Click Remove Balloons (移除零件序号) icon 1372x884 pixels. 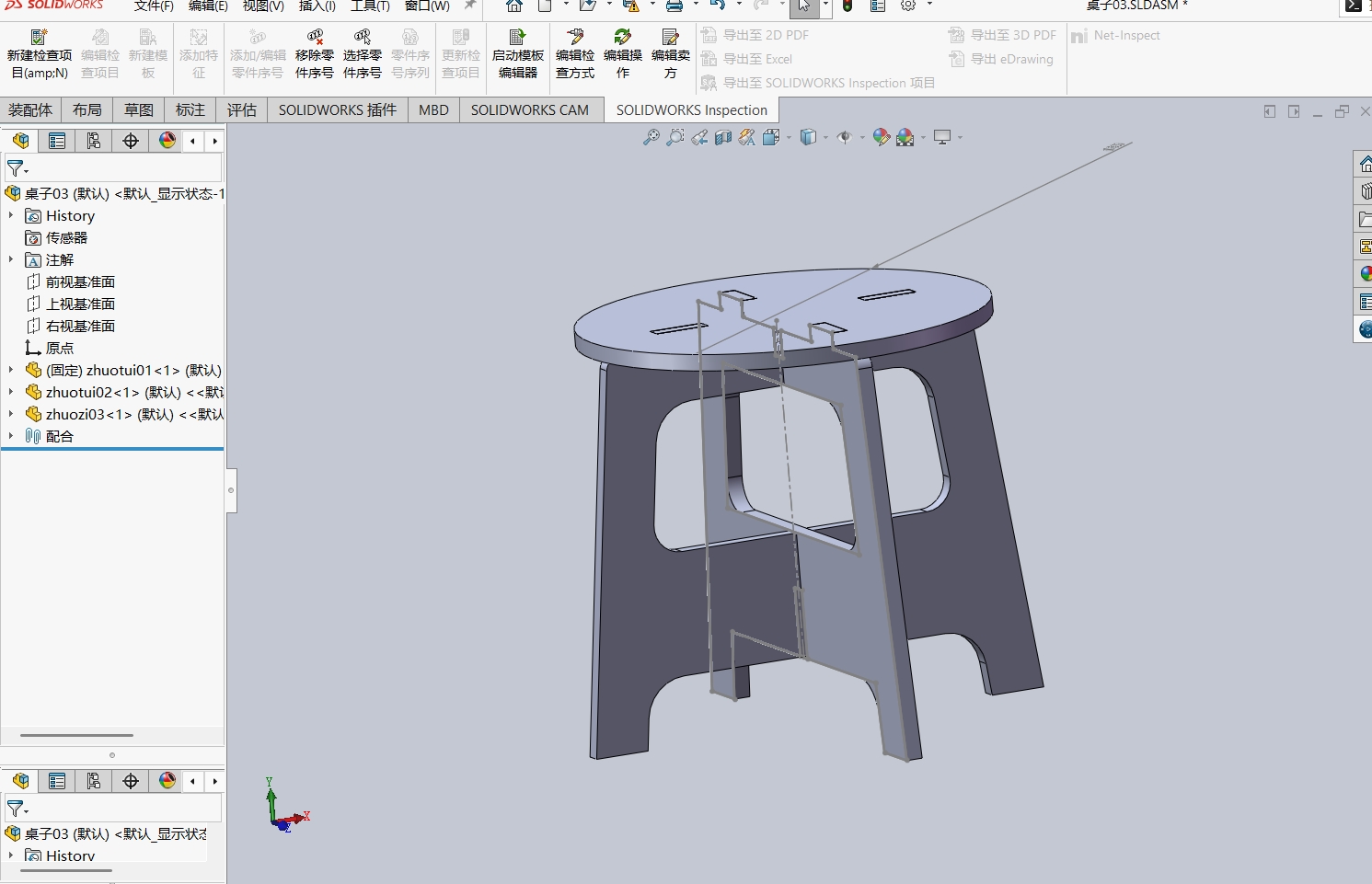(315, 37)
